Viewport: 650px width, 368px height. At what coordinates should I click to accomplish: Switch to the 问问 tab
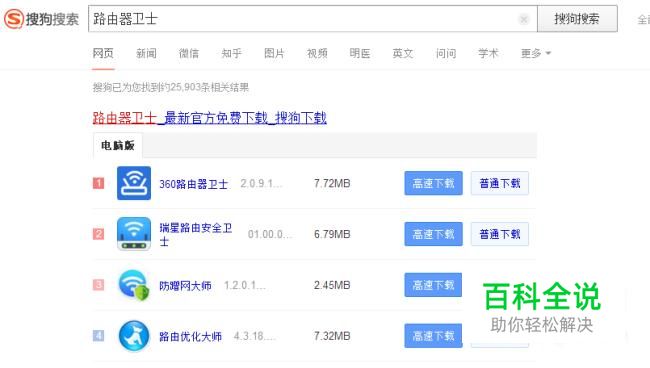pos(446,53)
